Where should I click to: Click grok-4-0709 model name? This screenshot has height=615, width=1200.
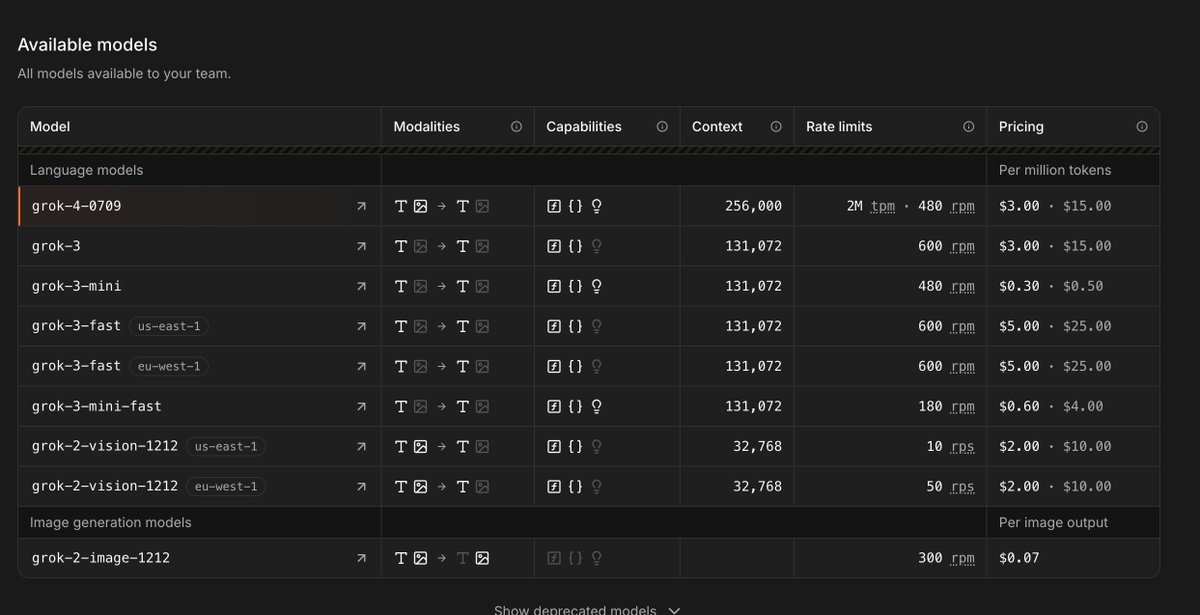[77, 206]
